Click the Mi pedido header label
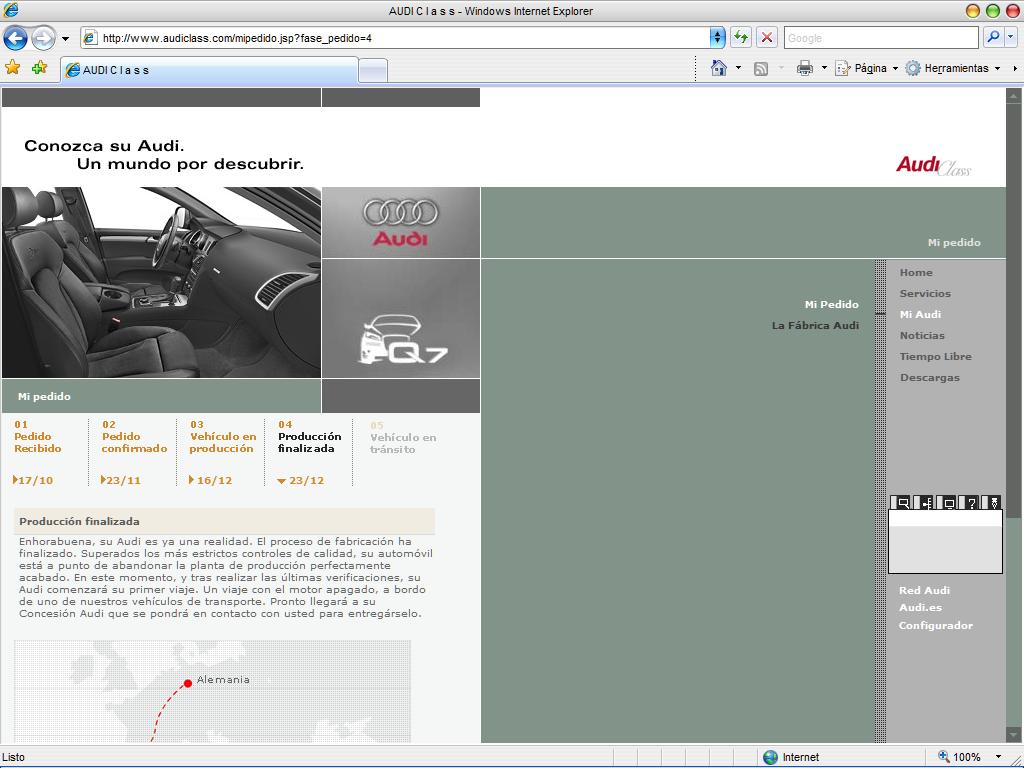The height and width of the screenshot is (768, 1024). click(953, 242)
